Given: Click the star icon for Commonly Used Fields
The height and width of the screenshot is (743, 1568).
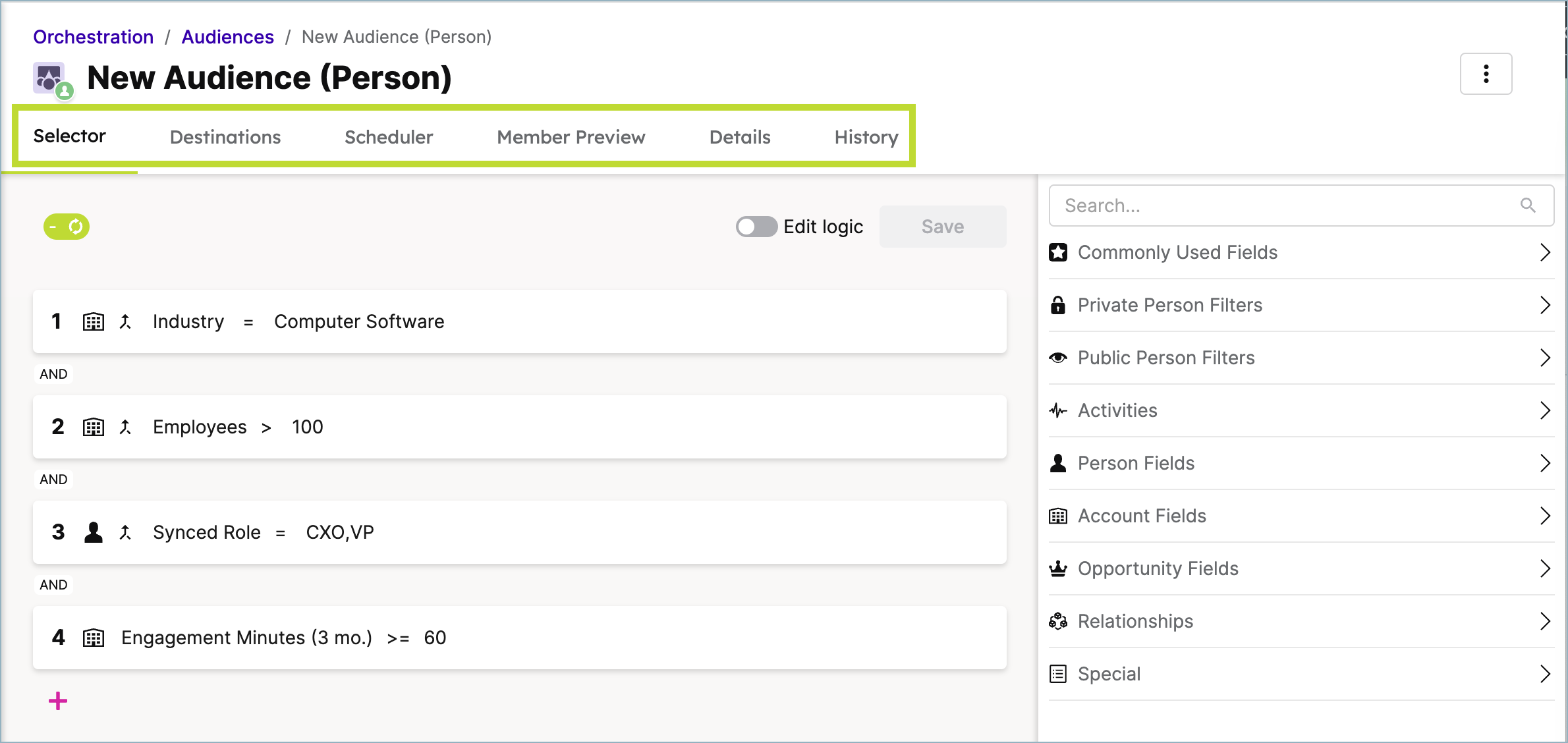Looking at the screenshot, I should click(x=1058, y=252).
